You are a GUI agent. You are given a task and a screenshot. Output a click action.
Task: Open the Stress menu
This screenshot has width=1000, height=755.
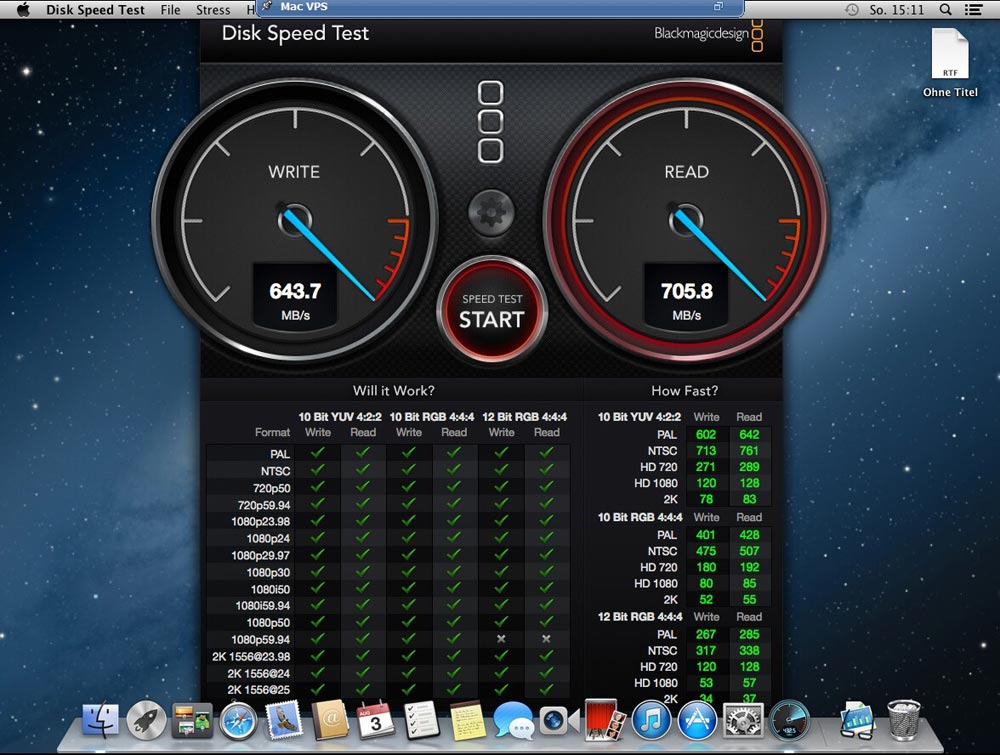[213, 10]
